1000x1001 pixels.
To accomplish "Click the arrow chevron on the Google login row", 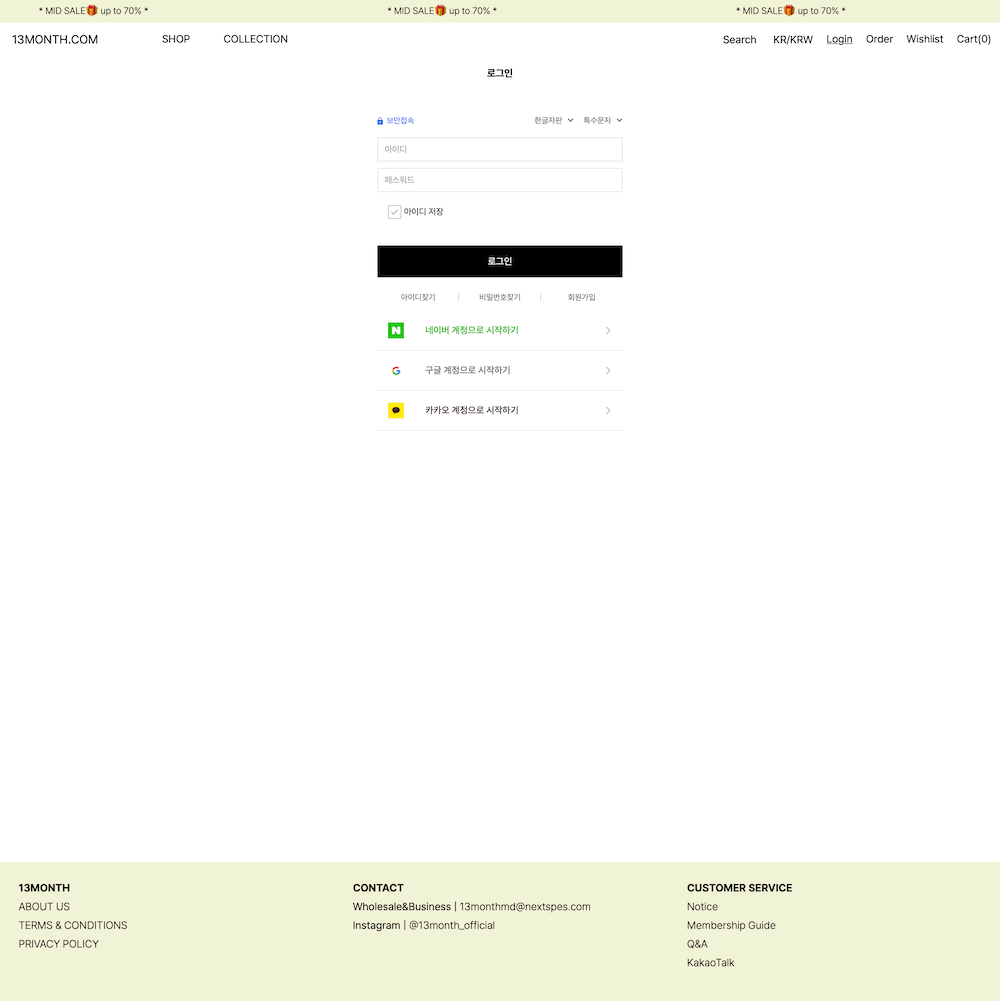I will (608, 370).
